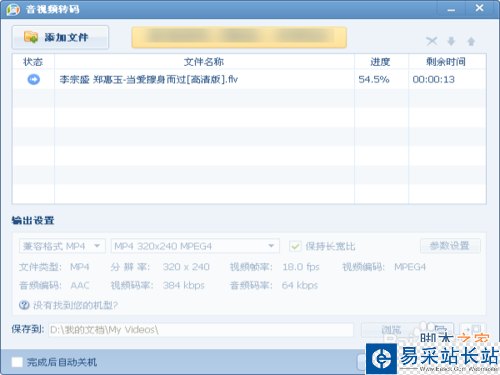Click the 添加文件 add file button
The width and height of the screenshot is (500, 375).
pos(60,37)
